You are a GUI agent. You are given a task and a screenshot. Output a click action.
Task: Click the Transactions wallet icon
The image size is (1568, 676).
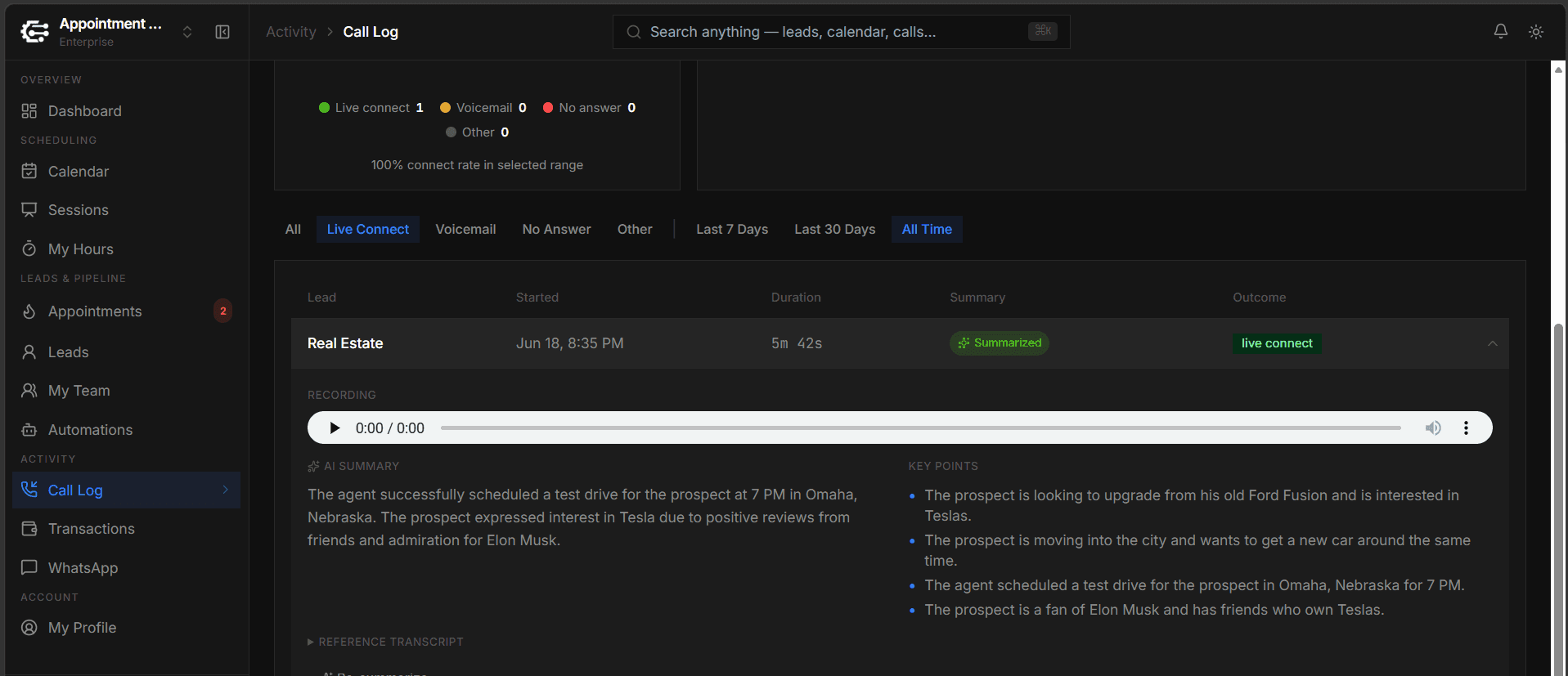[29, 529]
